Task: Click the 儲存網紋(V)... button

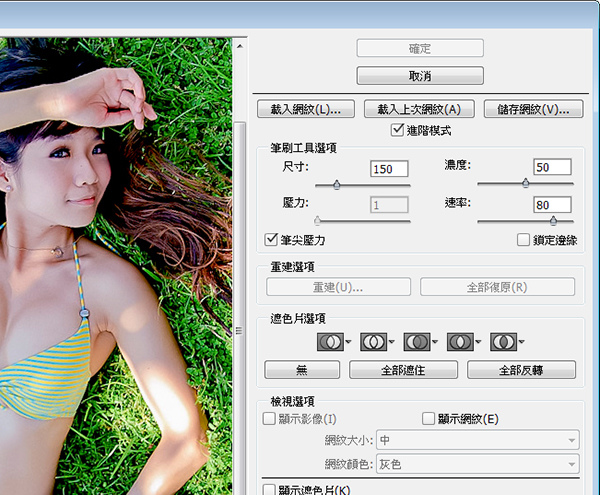Action: tap(533, 109)
